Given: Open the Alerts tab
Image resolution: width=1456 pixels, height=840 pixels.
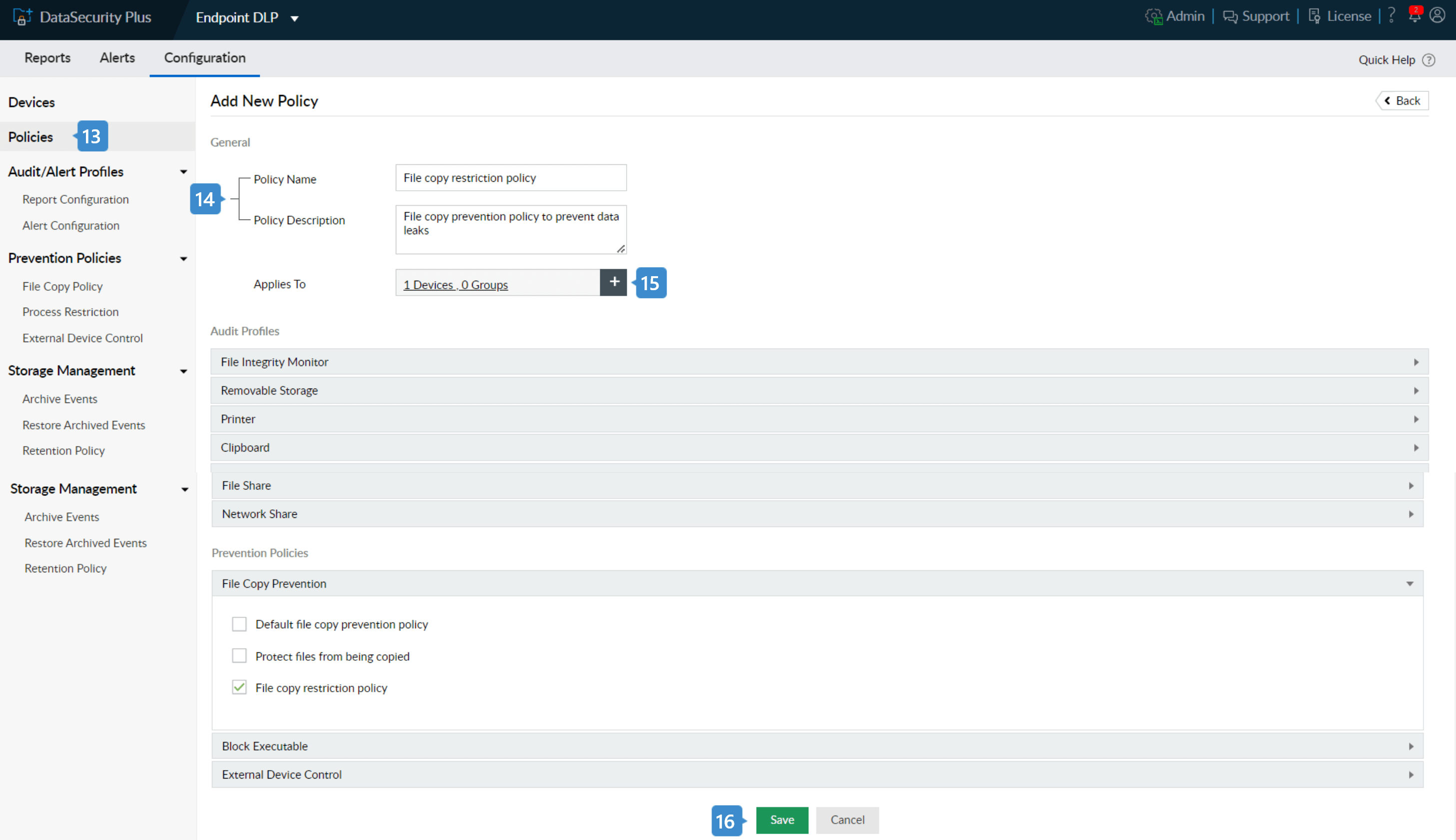Looking at the screenshot, I should 117,58.
